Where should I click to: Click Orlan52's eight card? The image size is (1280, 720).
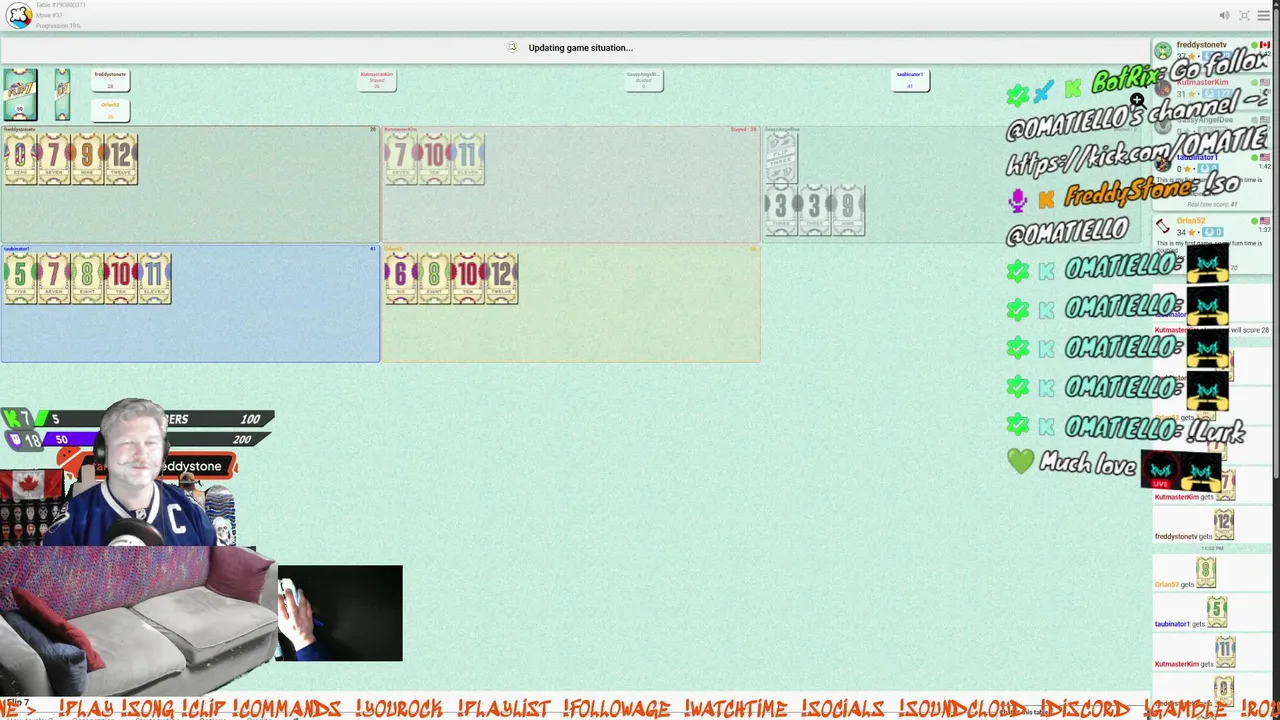(x=435, y=278)
